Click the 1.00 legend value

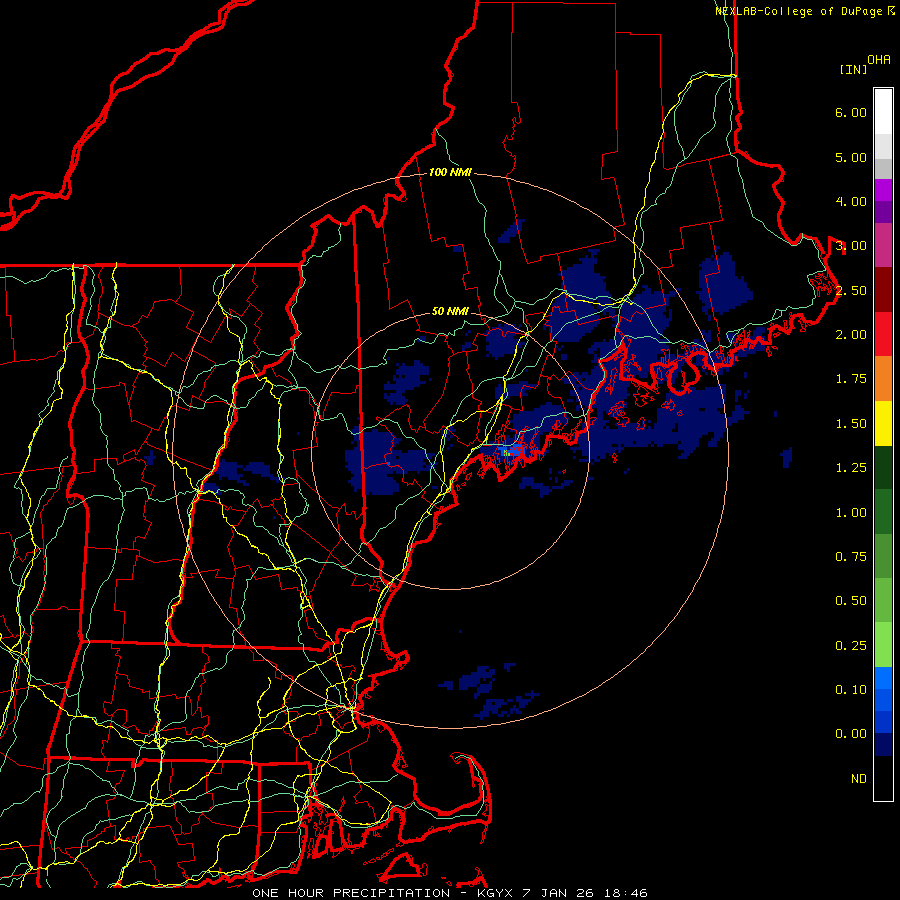click(851, 513)
